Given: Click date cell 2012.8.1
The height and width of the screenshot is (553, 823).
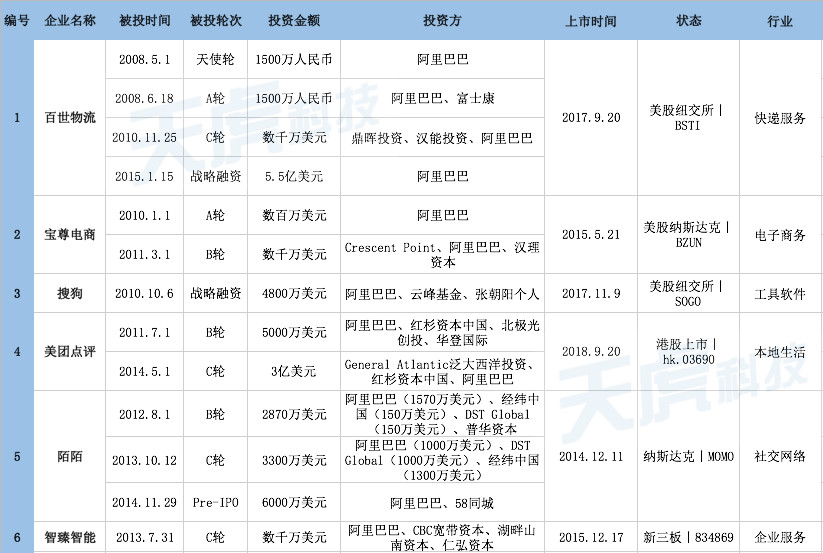Looking at the screenshot, I should [x=144, y=414].
